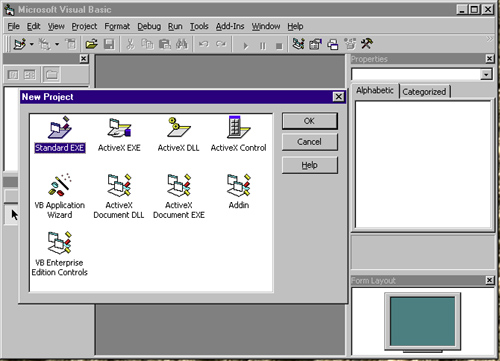Expand the Add Form dropdown arrow
This screenshot has width=500, height=361.
(x=57, y=44)
